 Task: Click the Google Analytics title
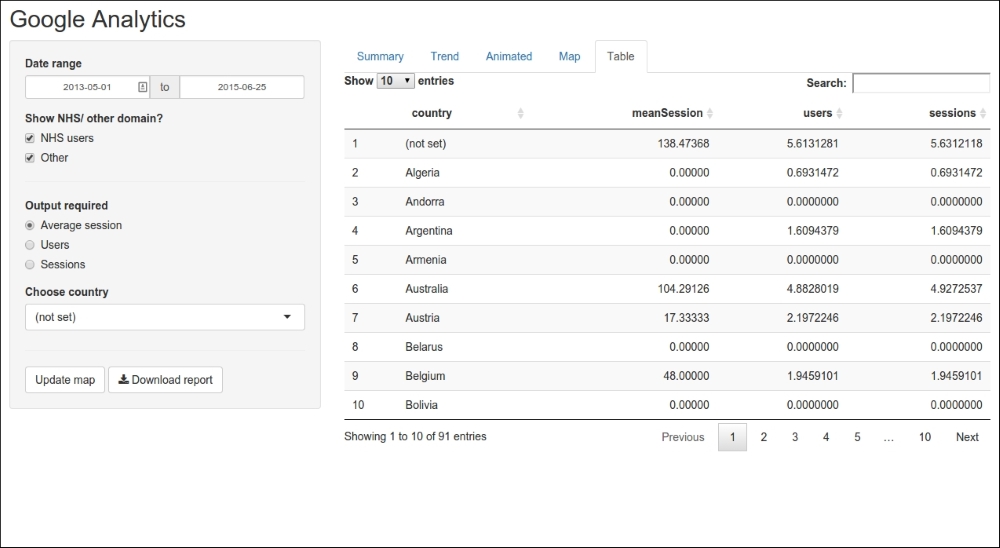[98, 19]
